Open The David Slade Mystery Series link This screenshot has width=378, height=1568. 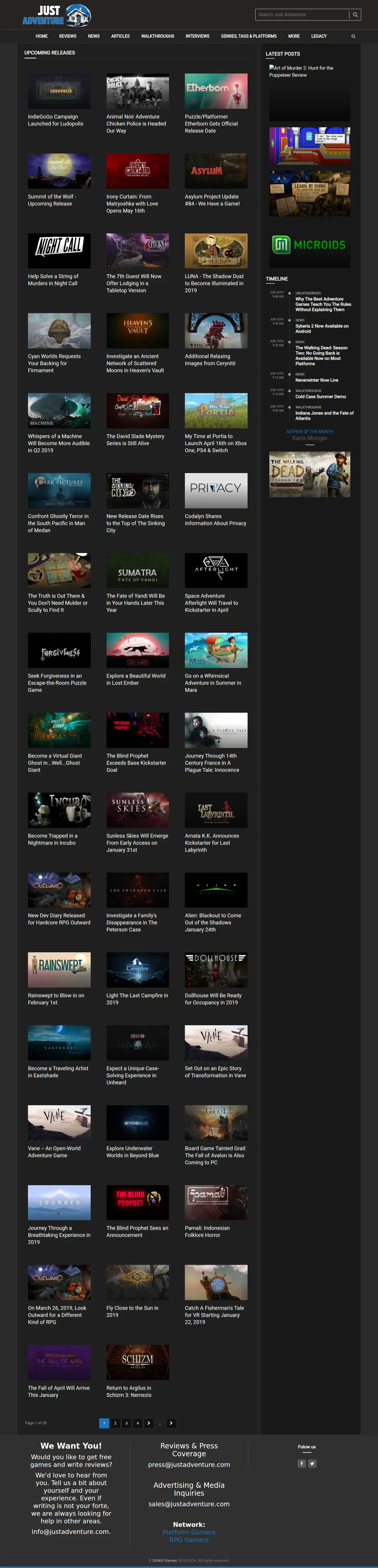pos(135,440)
